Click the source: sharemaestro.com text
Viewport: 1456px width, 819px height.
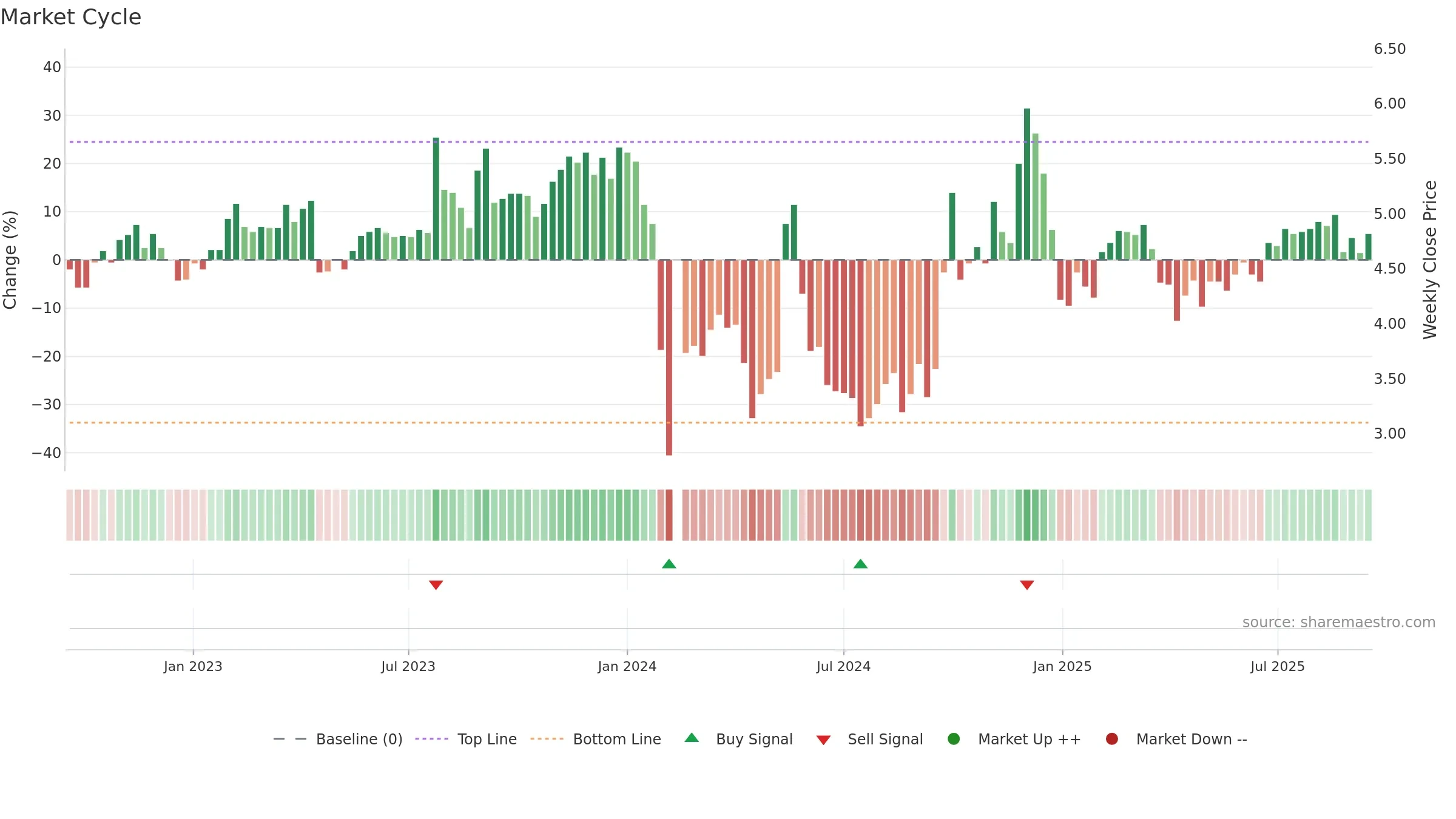[x=1339, y=622]
